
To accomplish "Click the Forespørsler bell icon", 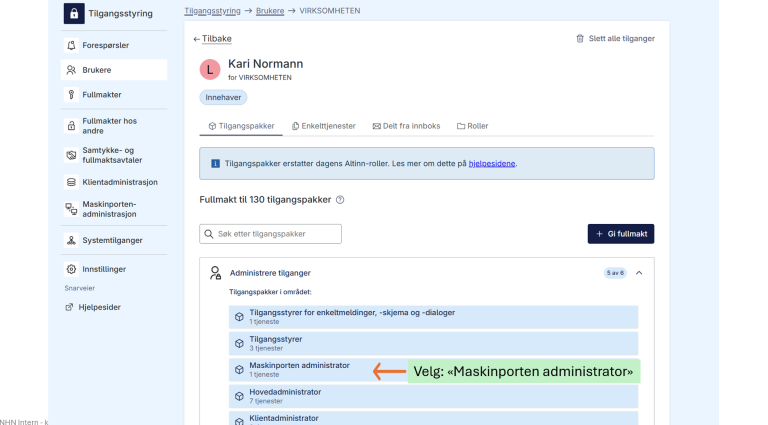I will tap(71, 45).
